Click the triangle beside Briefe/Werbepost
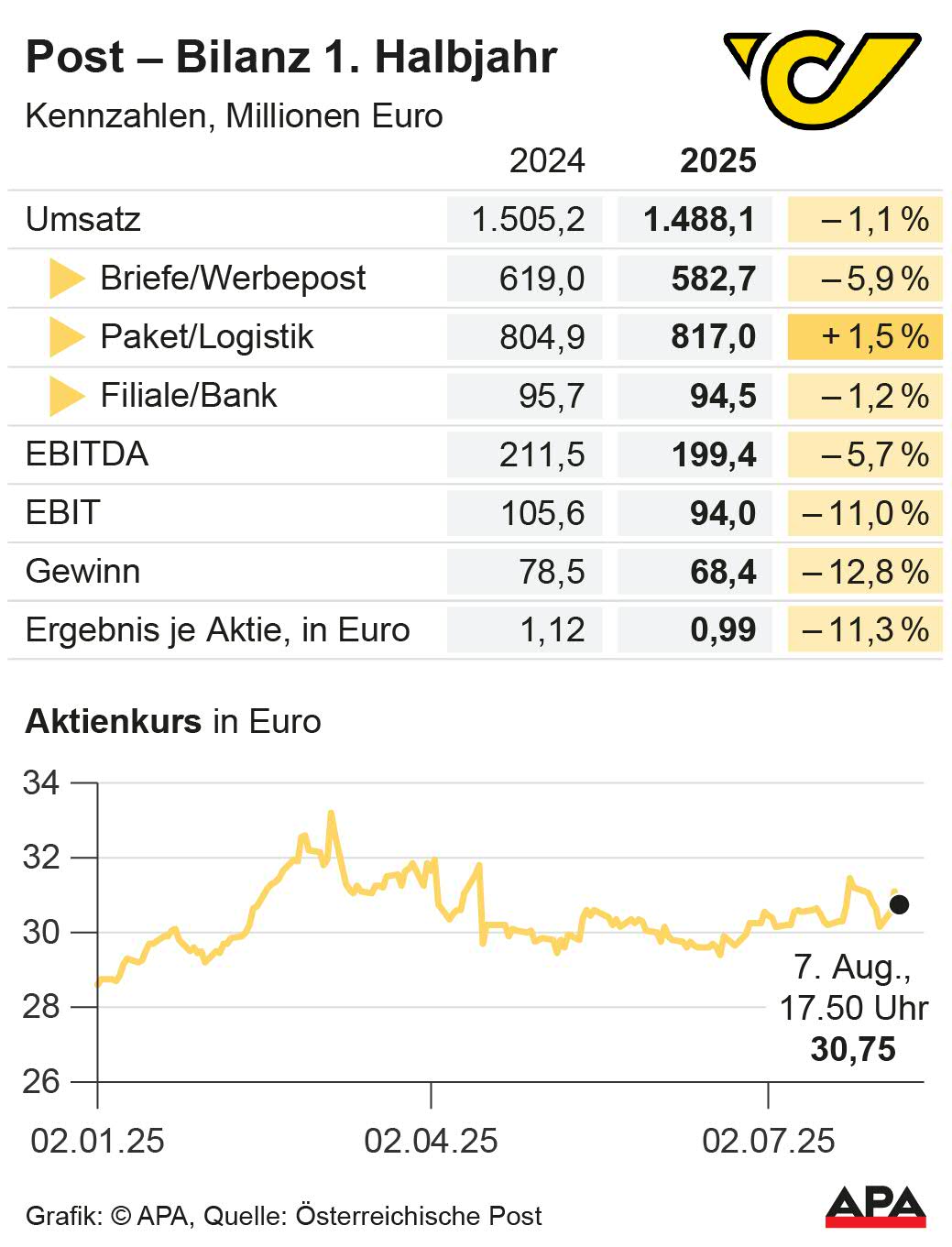Viewport: 952px width, 1247px height. pos(66,279)
